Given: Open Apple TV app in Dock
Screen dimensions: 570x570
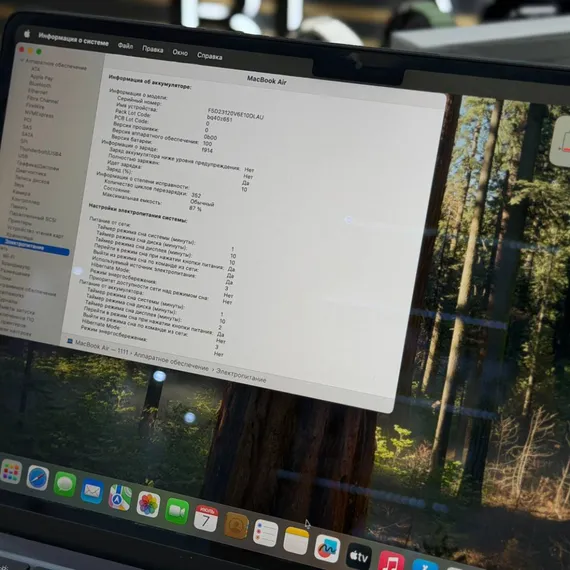Looking at the screenshot, I should click(359, 556).
